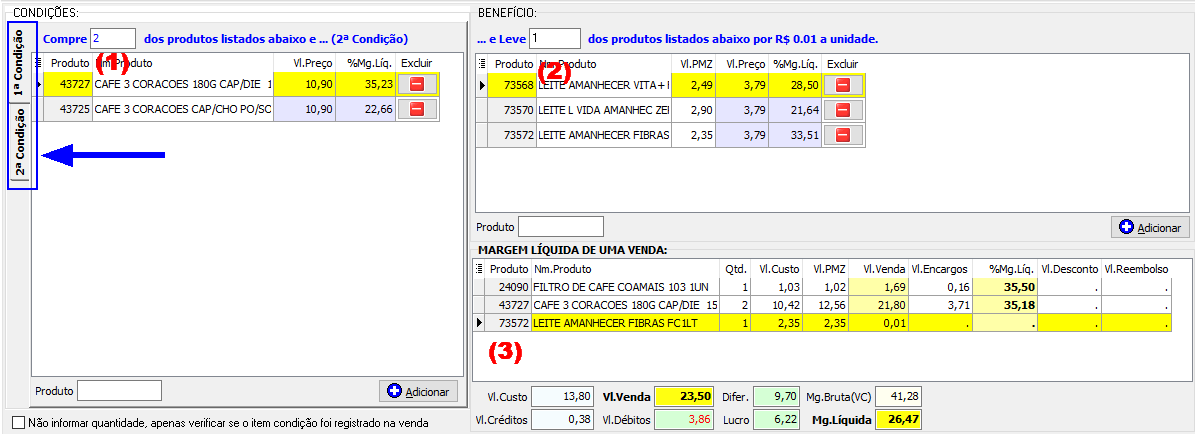The image size is (1195, 434).
Task: Select row CAFE 3 CORACOES 180G CAP/DIE in conditions
Action: coord(235,85)
